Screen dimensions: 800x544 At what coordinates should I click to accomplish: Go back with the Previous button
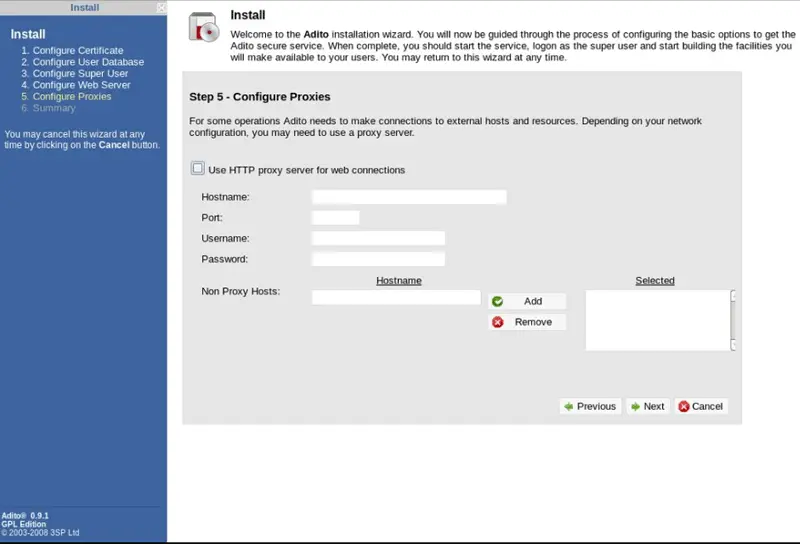pos(590,407)
